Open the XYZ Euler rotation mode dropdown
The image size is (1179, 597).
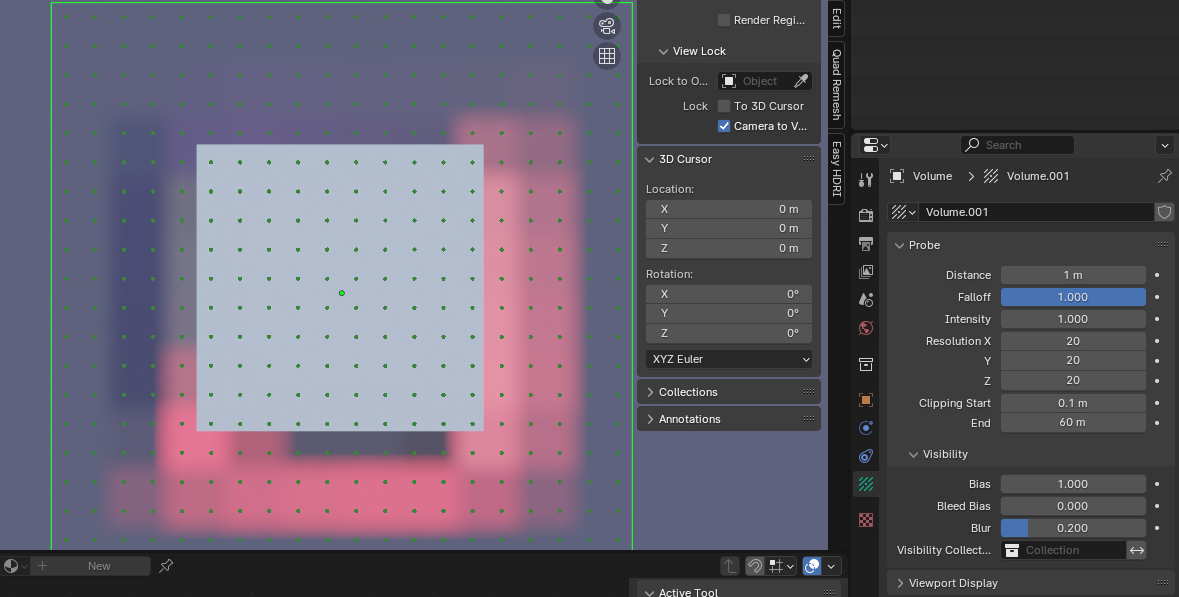[x=729, y=359]
